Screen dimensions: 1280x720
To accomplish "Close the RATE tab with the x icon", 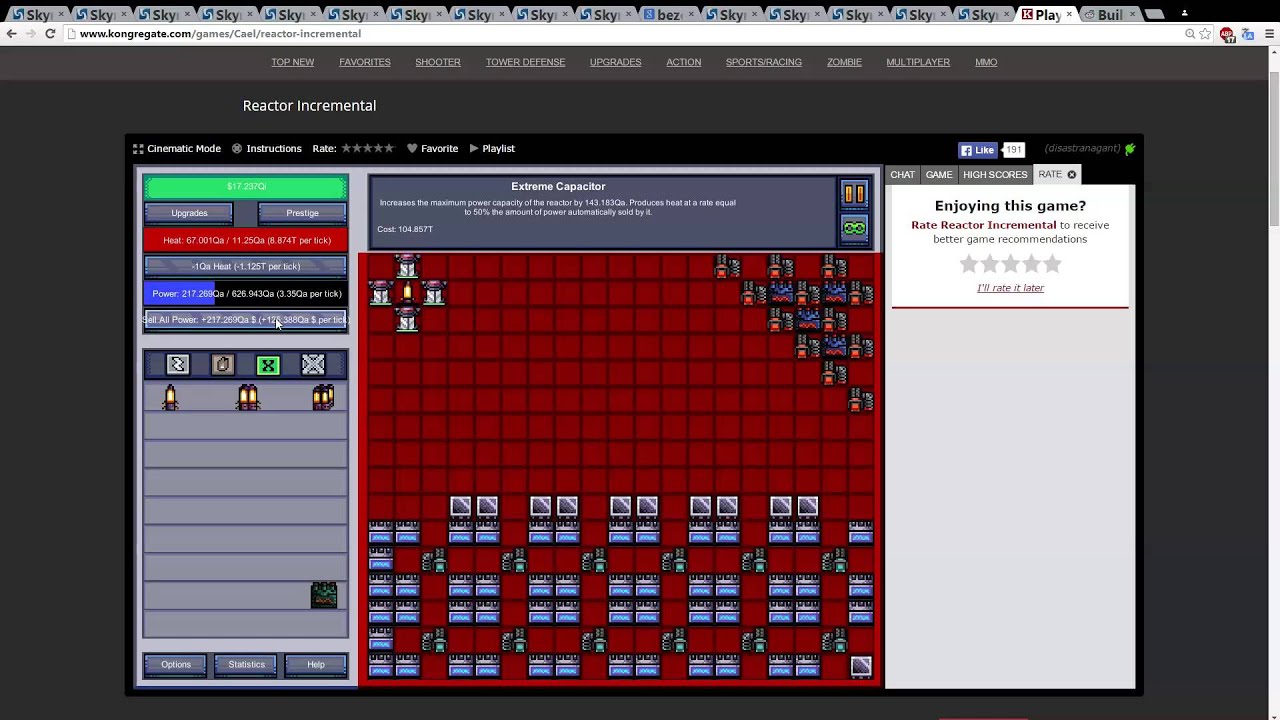I will coord(1071,174).
